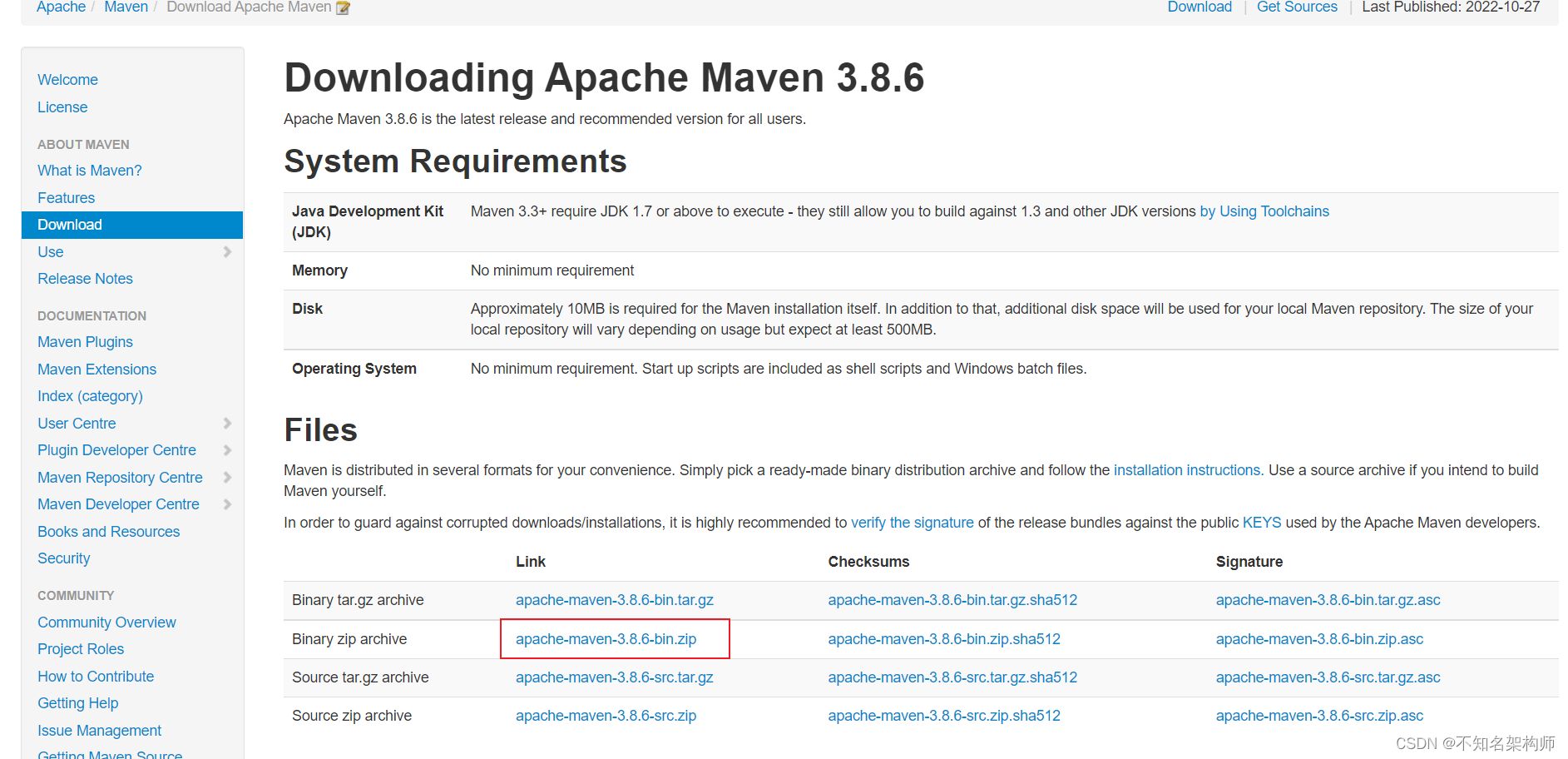The width and height of the screenshot is (1568, 759).
Task: Click the 'Binary zip archive' row label
Action: pos(349,639)
